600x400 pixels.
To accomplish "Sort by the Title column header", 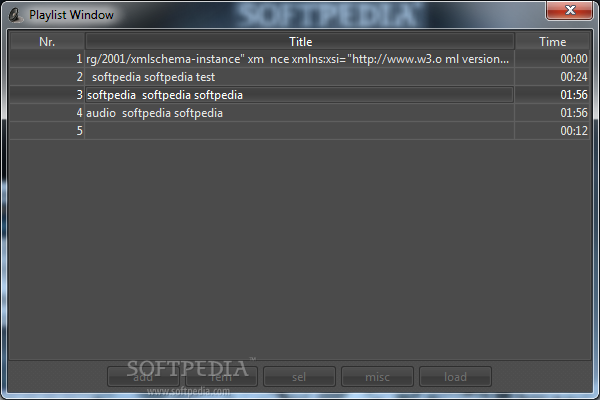I will click(300, 41).
